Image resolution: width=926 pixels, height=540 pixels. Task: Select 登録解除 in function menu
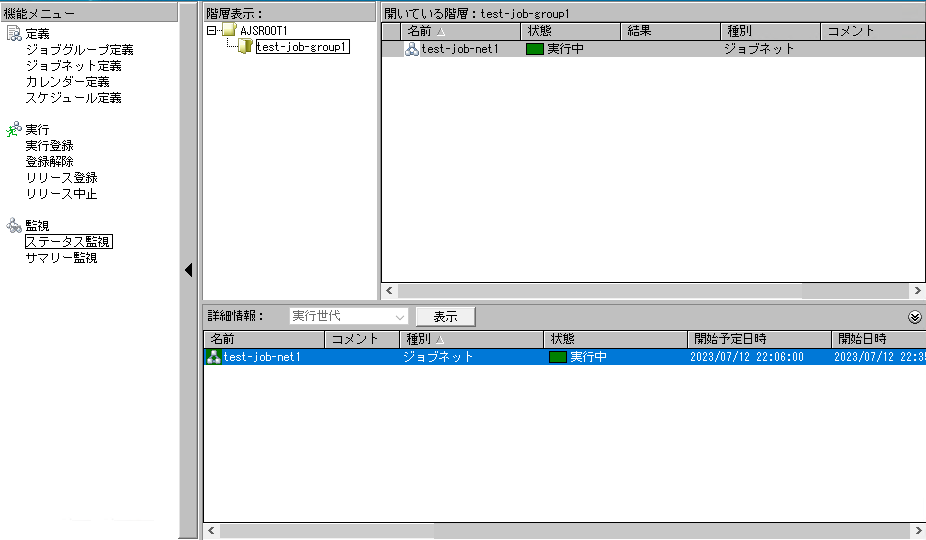(x=49, y=161)
